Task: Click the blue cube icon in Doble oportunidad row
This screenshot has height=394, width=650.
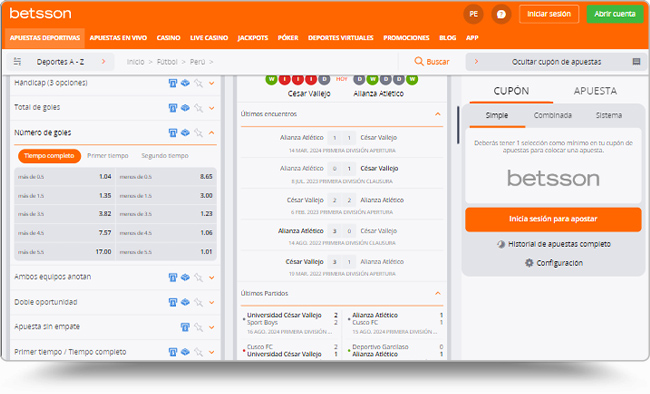Action: pyautogui.click(x=185, y=302)
